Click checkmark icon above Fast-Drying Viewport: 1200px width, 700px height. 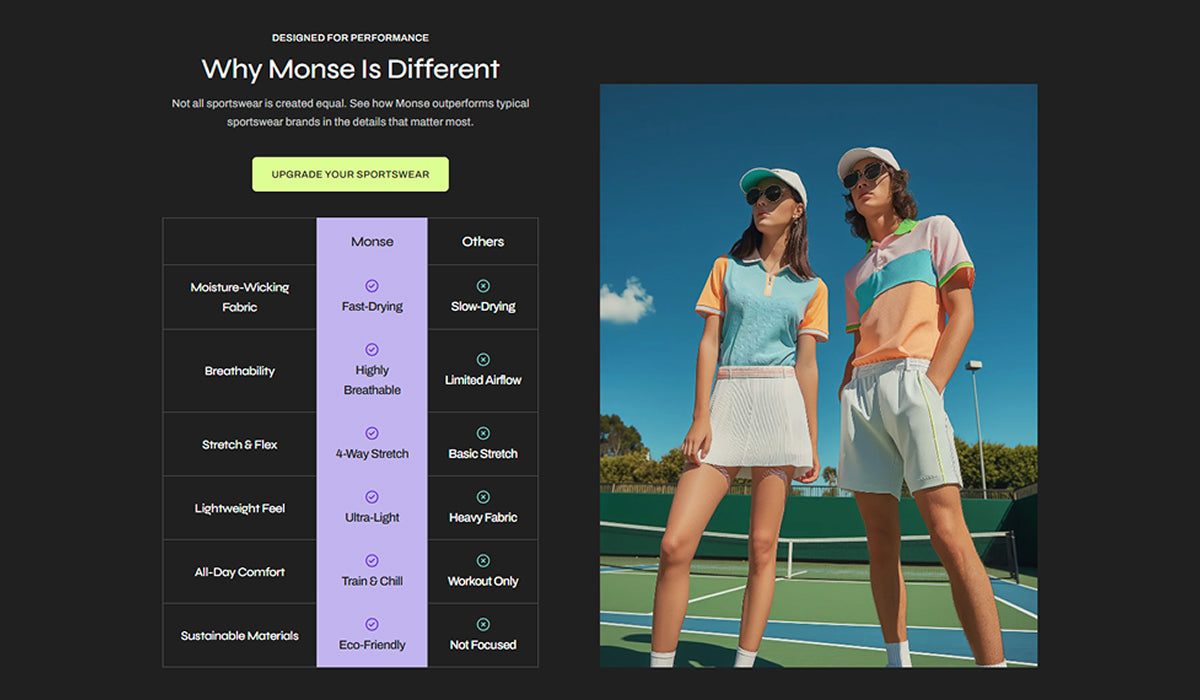372,286
